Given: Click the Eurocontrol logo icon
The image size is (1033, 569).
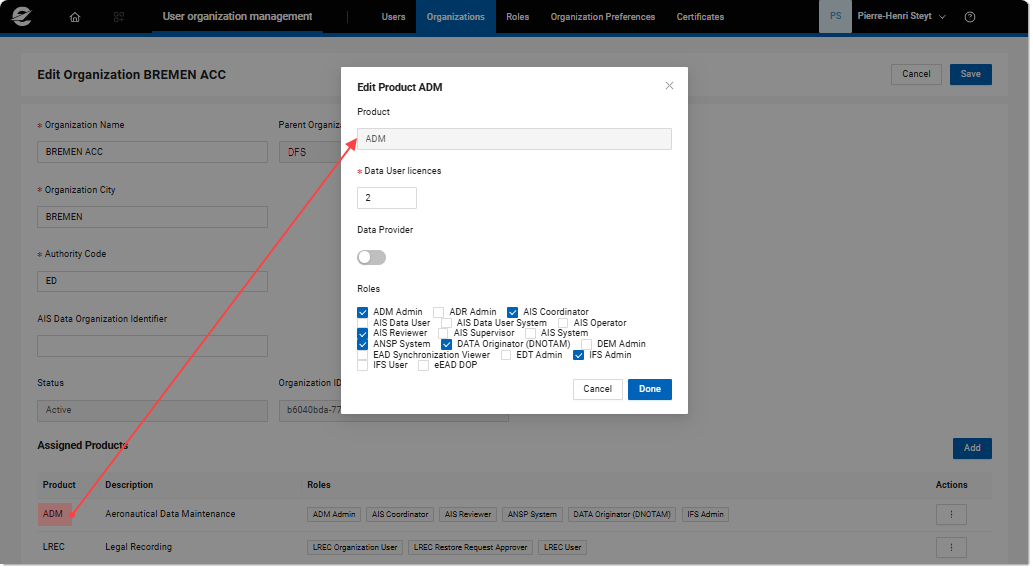Looking at the screenshot, I should [22, 17].
